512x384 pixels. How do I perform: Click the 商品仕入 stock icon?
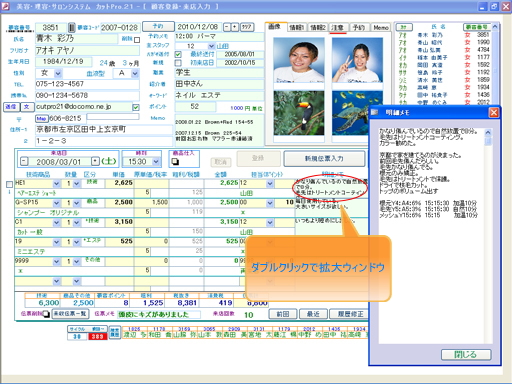pyautogui.click(x=175, y=162)
